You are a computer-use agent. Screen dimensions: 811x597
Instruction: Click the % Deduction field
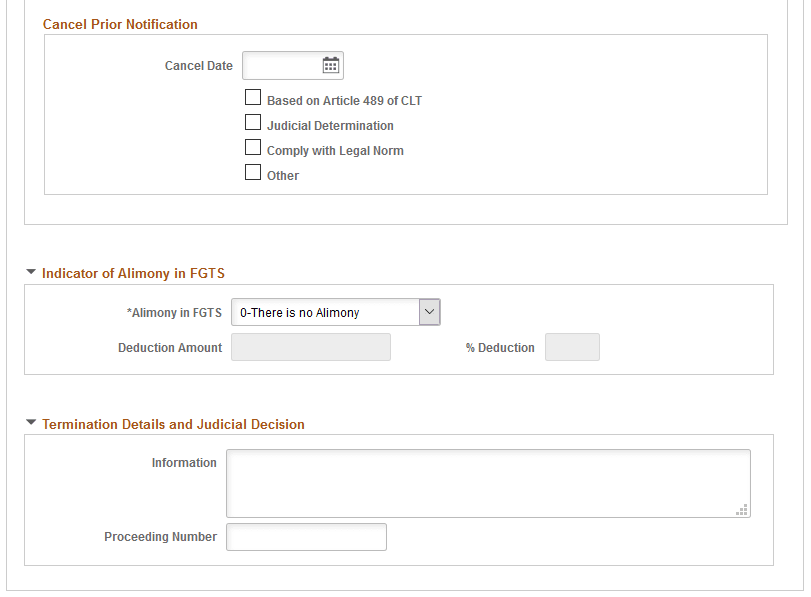coord(572,347)
